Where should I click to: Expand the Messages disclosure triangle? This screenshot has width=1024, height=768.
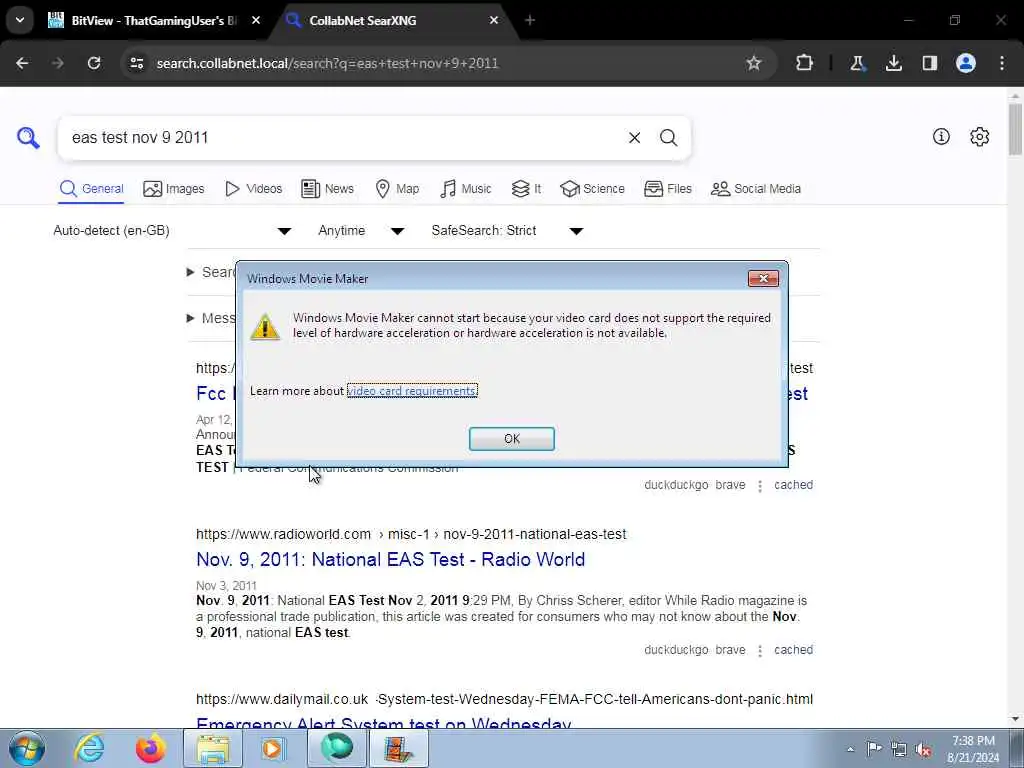click(190, 318)
